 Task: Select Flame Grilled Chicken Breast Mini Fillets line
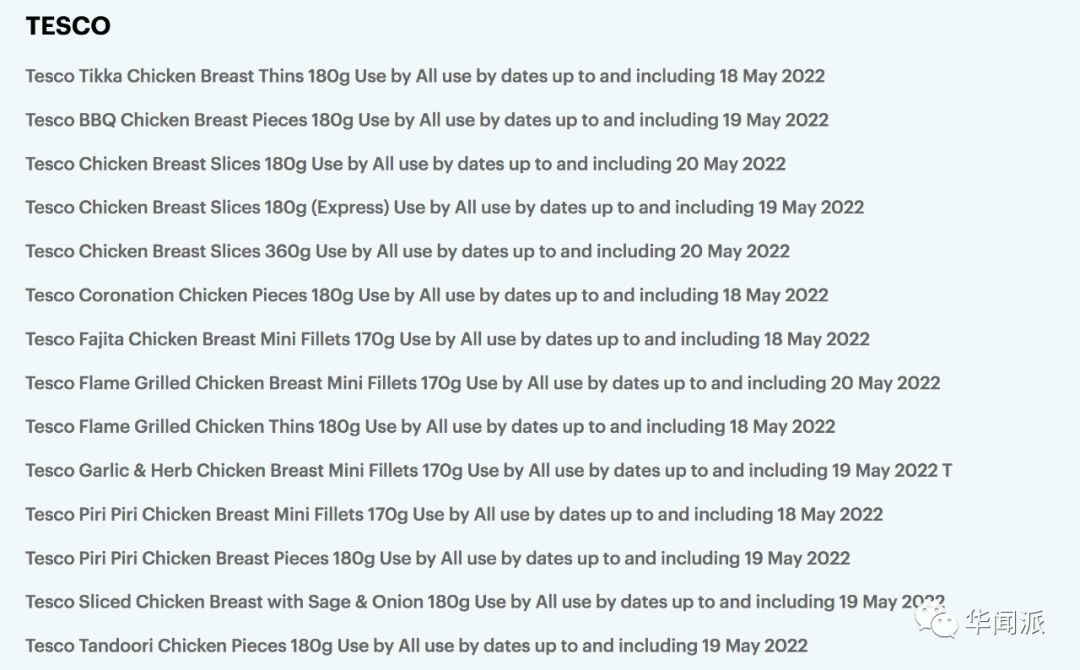(483, 383)
